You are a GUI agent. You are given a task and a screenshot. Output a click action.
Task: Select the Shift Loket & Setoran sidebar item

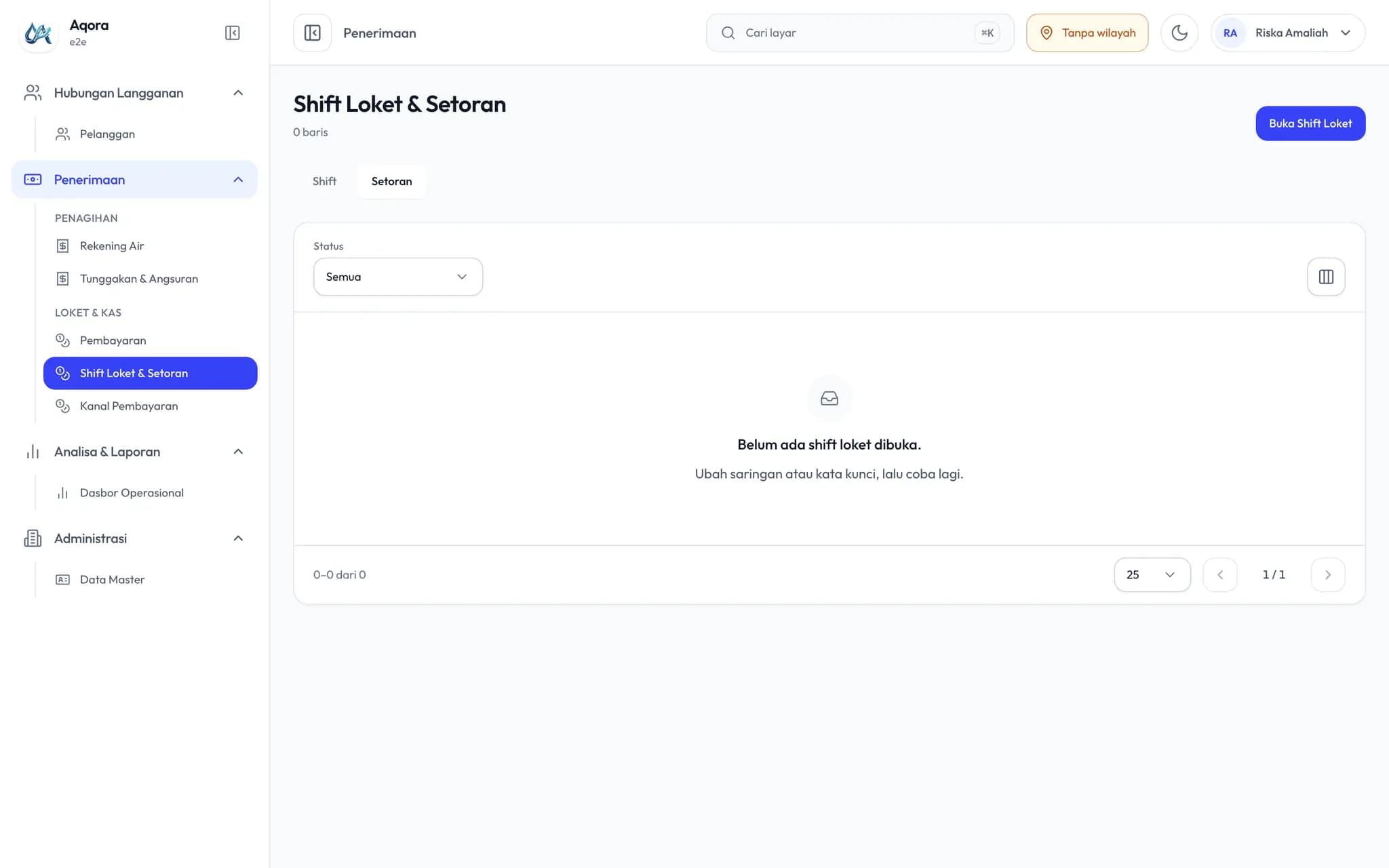(x=150, y=373)
